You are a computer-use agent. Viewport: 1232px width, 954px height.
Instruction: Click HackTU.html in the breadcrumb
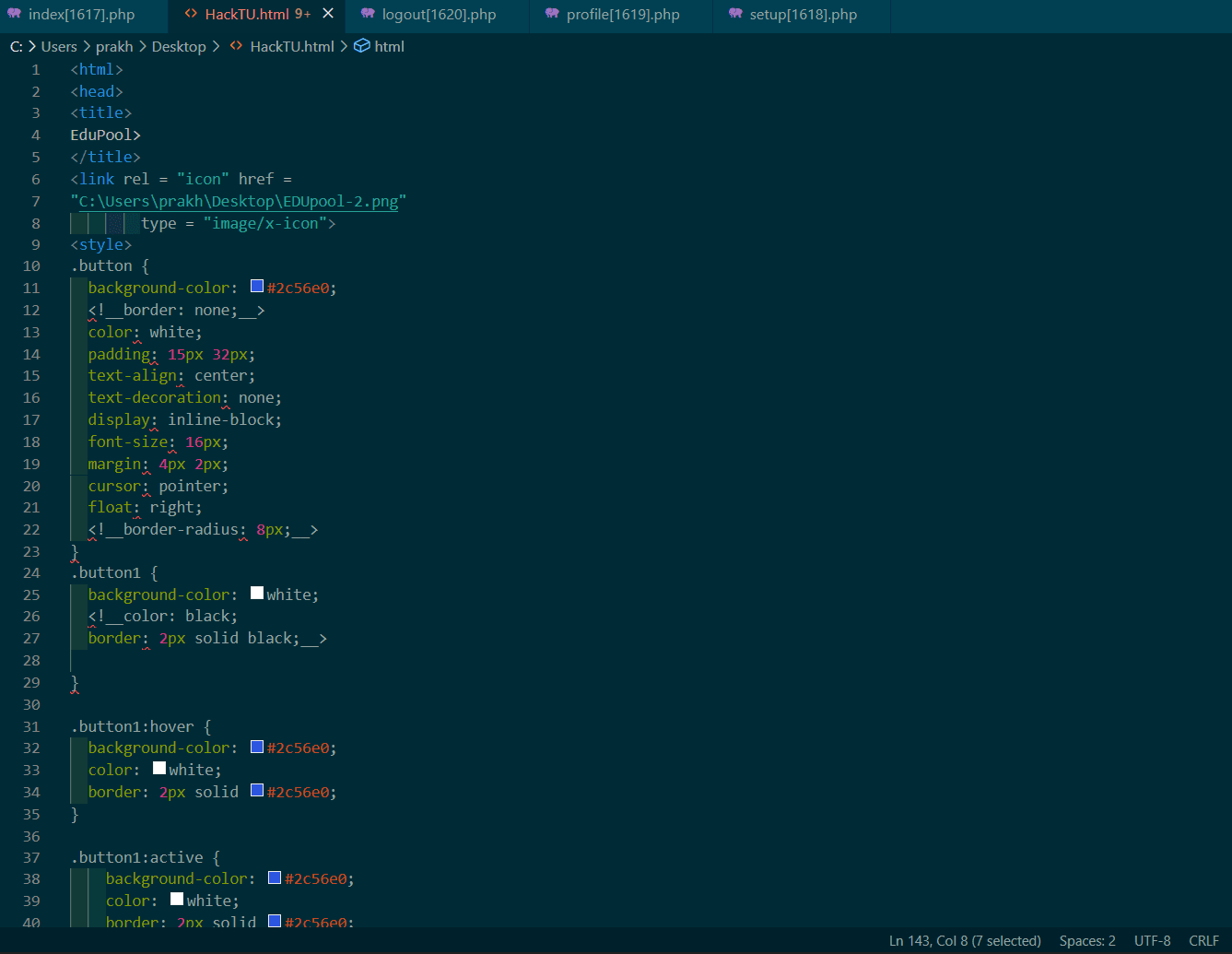[x=292, y=46]
